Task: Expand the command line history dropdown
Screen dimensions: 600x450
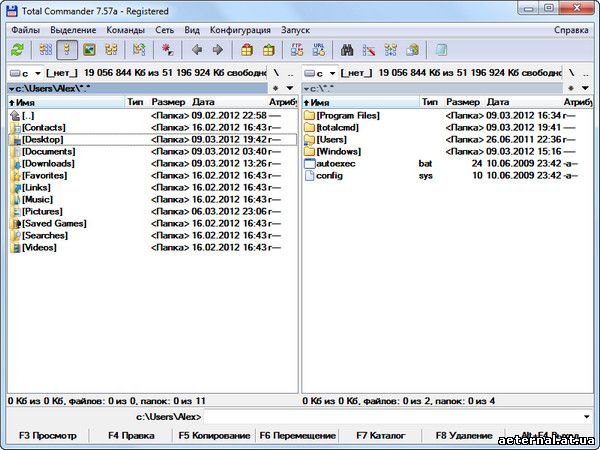Action: (x=587, y=417)
